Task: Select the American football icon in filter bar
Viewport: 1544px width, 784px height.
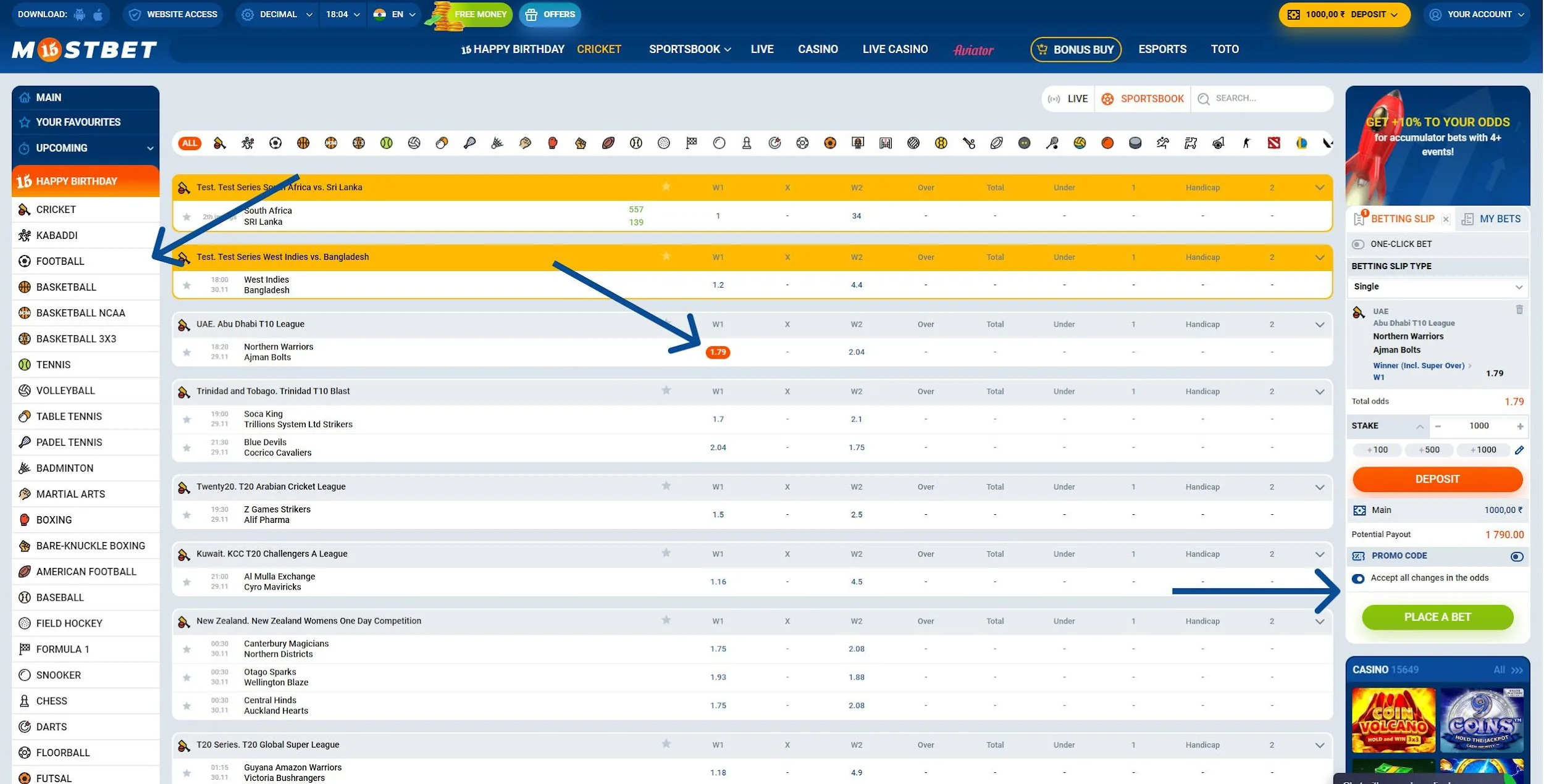Action: click(x=608, y=143)
